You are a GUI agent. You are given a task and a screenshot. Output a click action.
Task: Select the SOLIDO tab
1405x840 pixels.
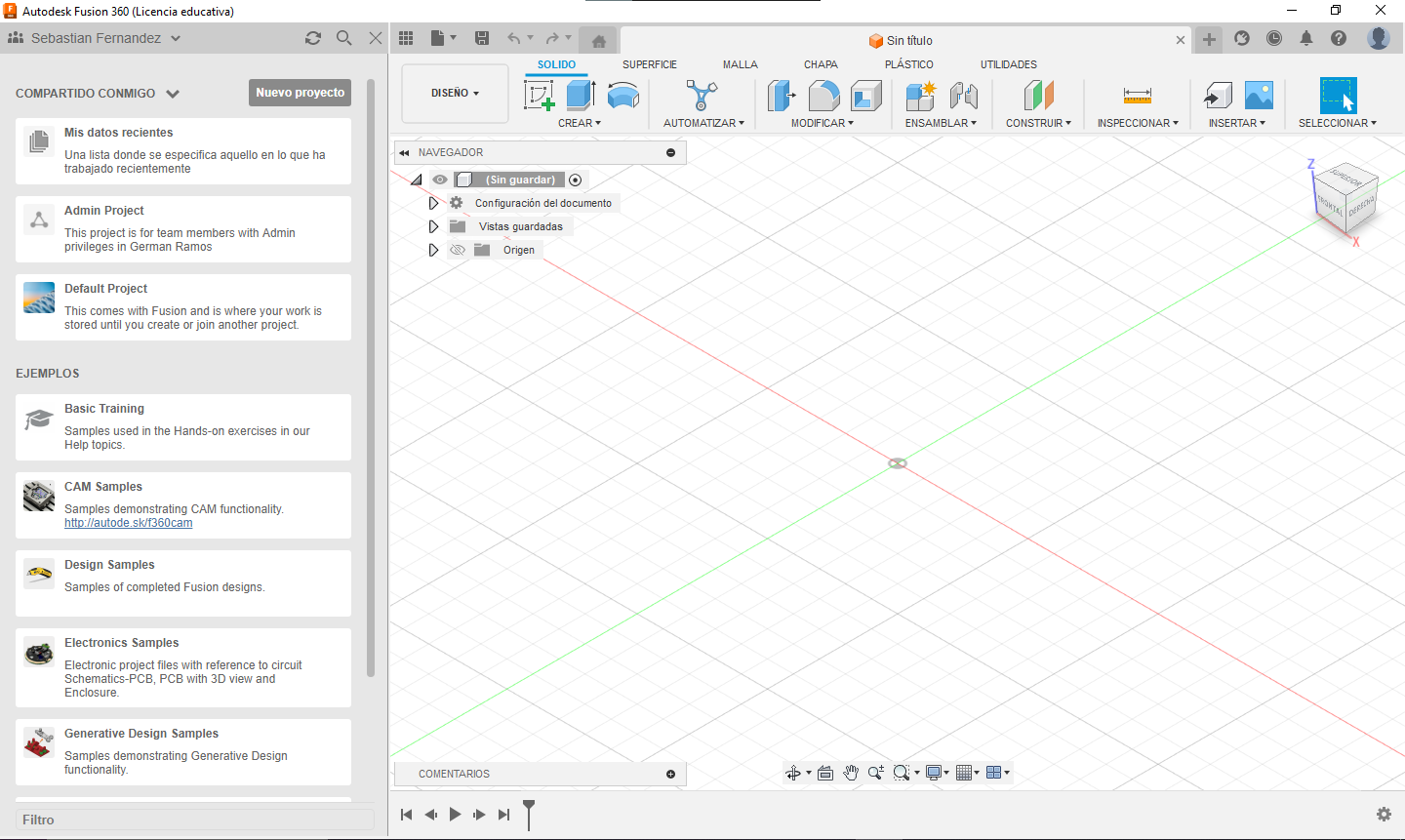[x=557, y=64]
